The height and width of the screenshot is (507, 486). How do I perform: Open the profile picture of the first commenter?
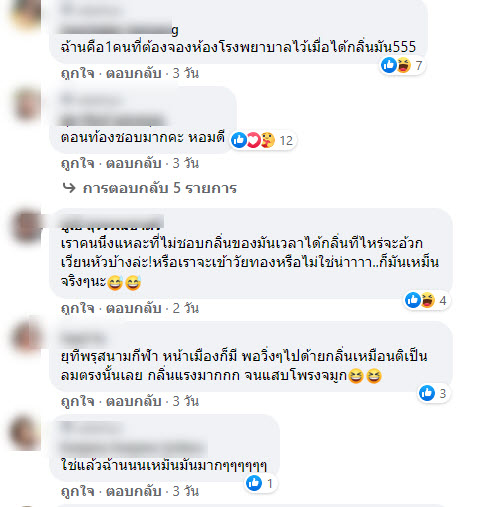pyautogui.click(x=26, y=14)
